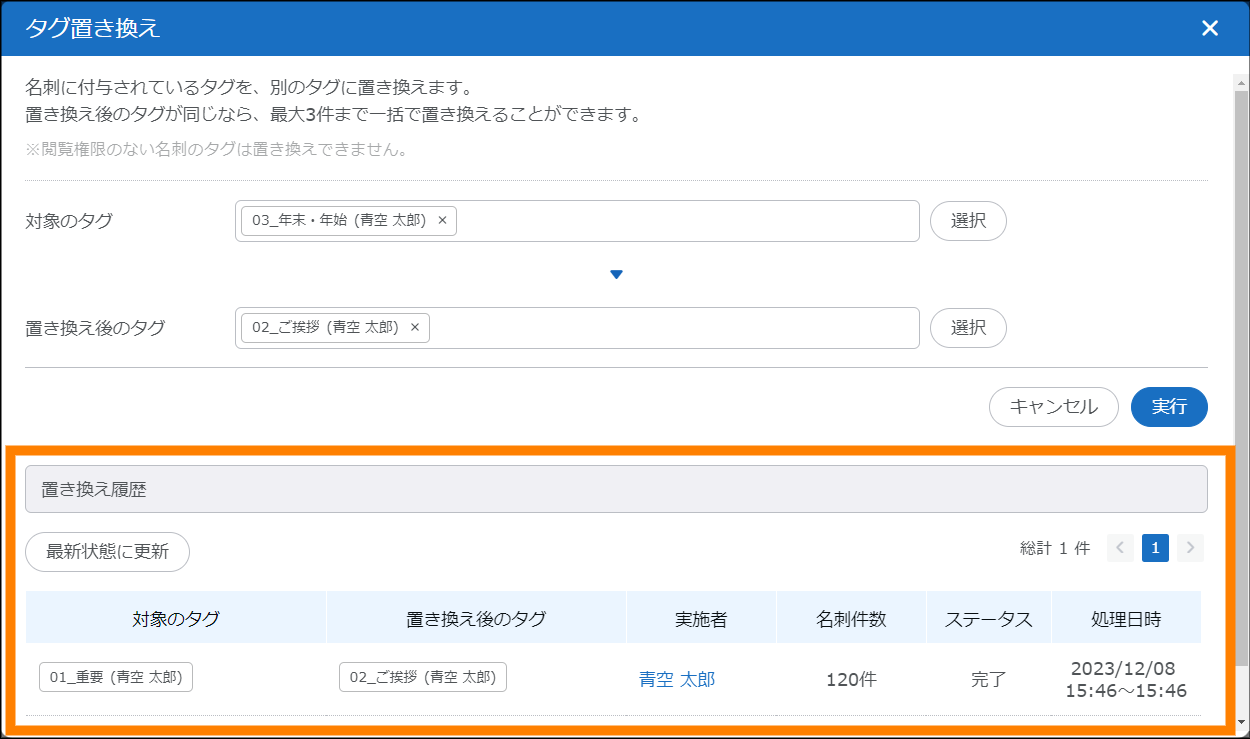This screenshot has width=1250, height=739.
Task: Remove the 03_年末・年始 tag chip
Action: pyautogui.click(x=442, y=221)
